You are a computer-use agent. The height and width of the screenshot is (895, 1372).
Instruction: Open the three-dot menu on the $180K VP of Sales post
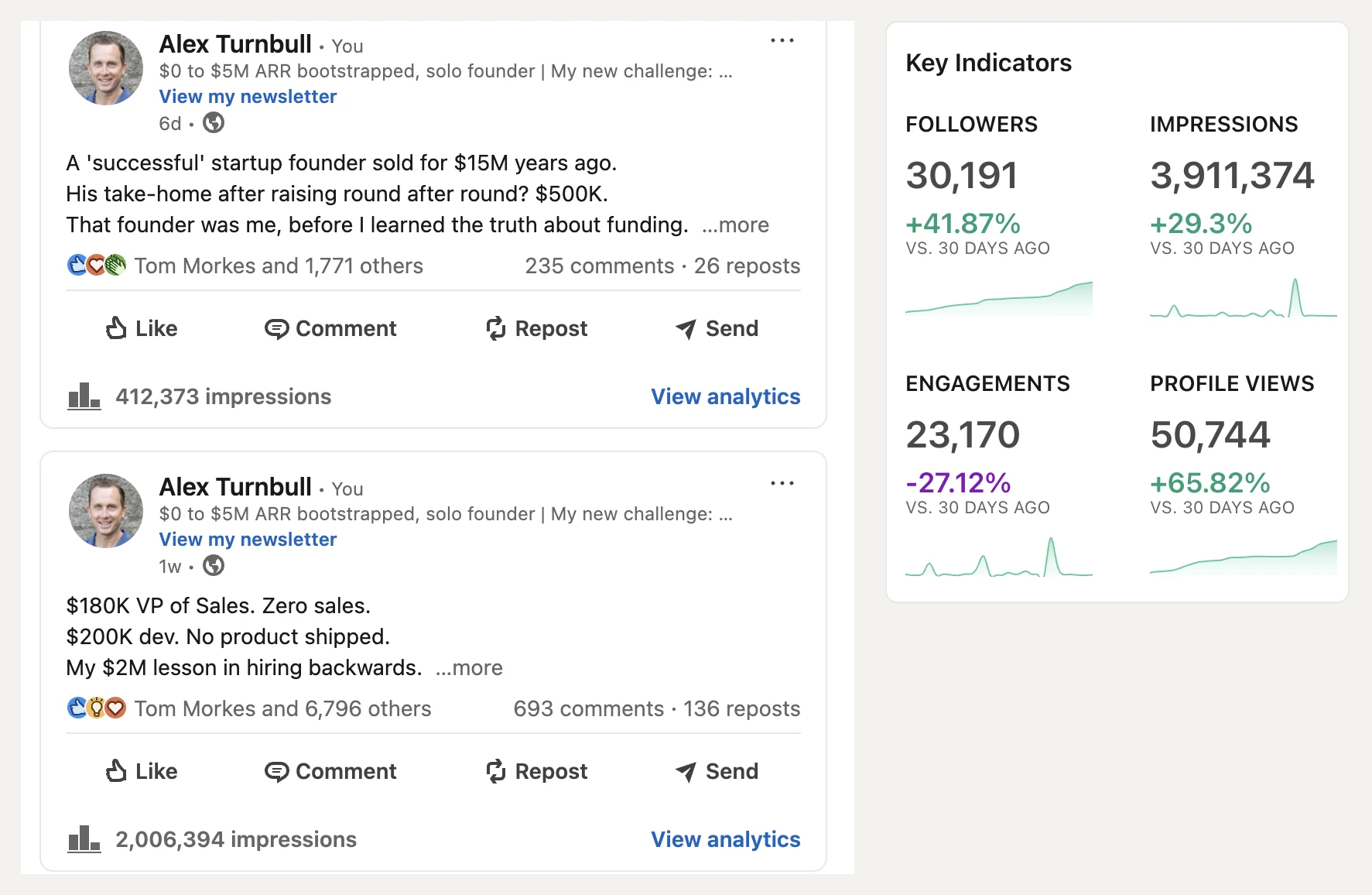(x=782, y=483)
